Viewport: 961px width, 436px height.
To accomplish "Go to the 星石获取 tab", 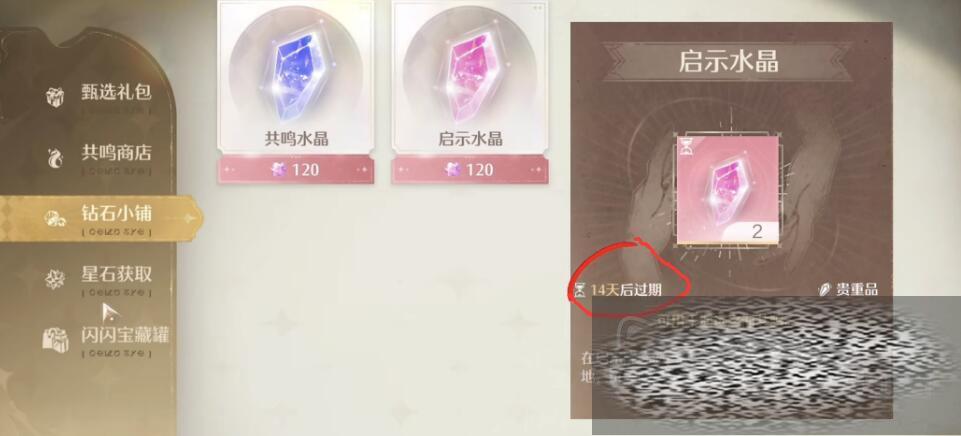I will 116,273.
